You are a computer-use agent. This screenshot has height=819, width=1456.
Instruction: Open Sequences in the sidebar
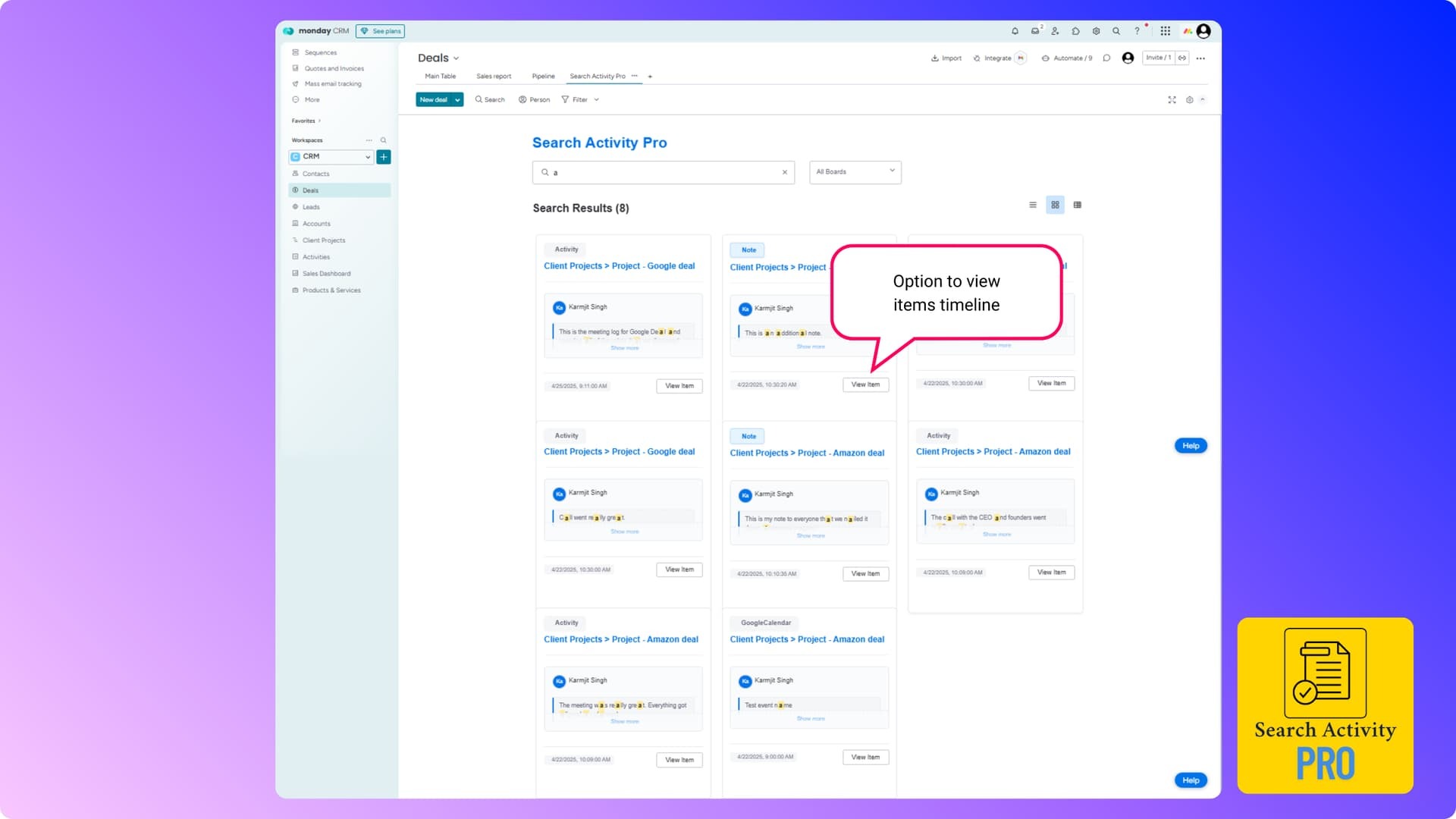point(314,53)
